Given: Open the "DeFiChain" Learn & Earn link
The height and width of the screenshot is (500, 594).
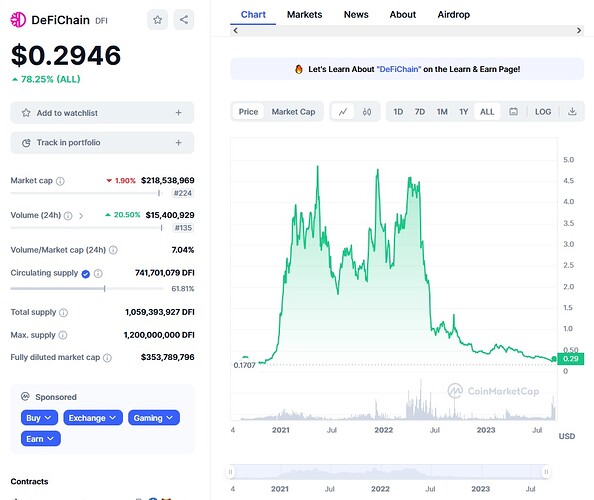Looking at the screenshot, I should (399, 69).
